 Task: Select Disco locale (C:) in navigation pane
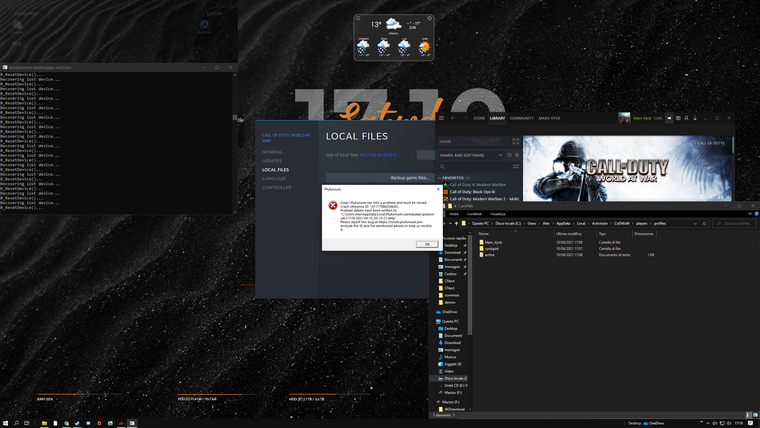click(x=453, y=378)
